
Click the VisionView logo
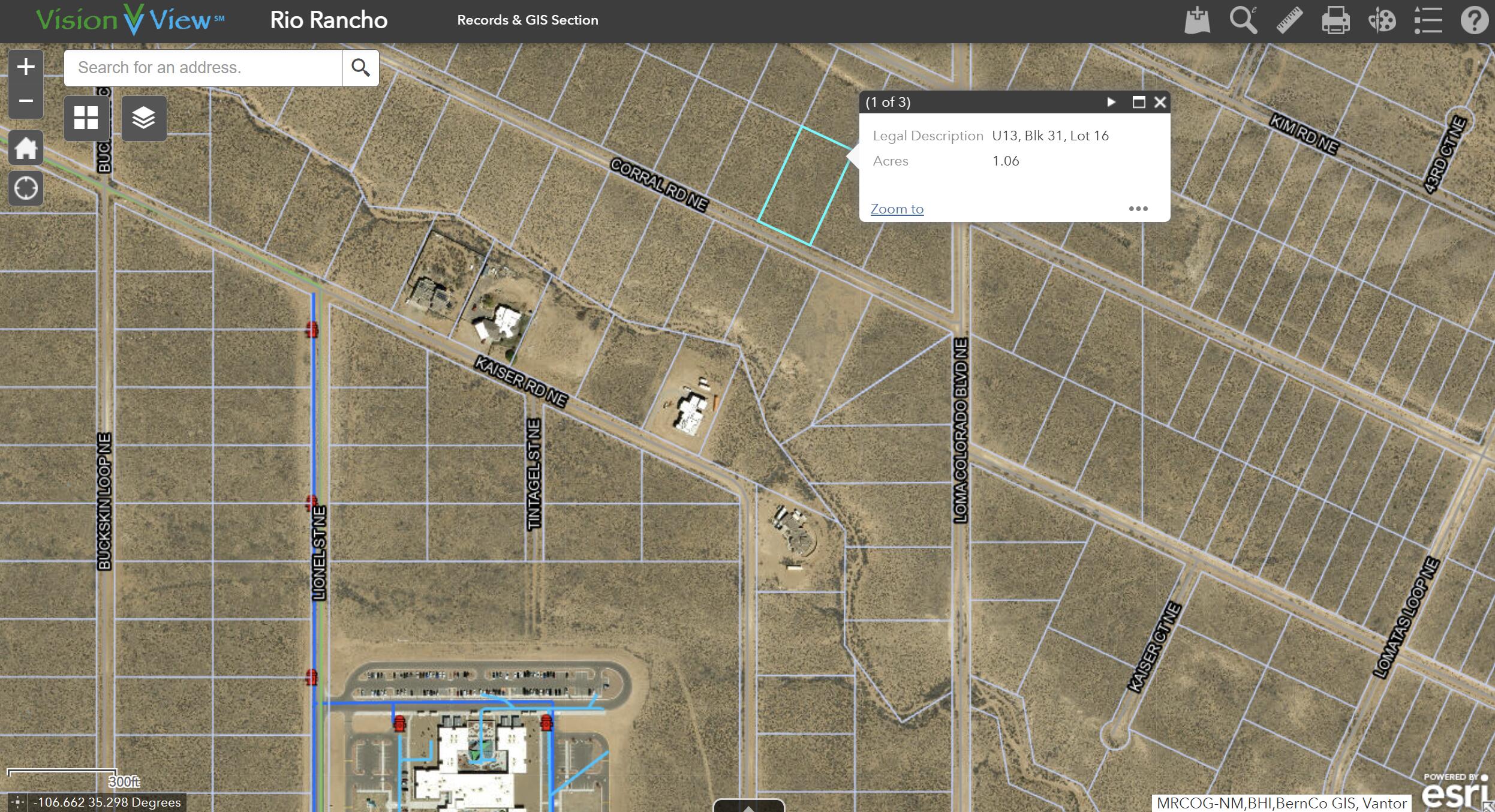click(130, 20)
